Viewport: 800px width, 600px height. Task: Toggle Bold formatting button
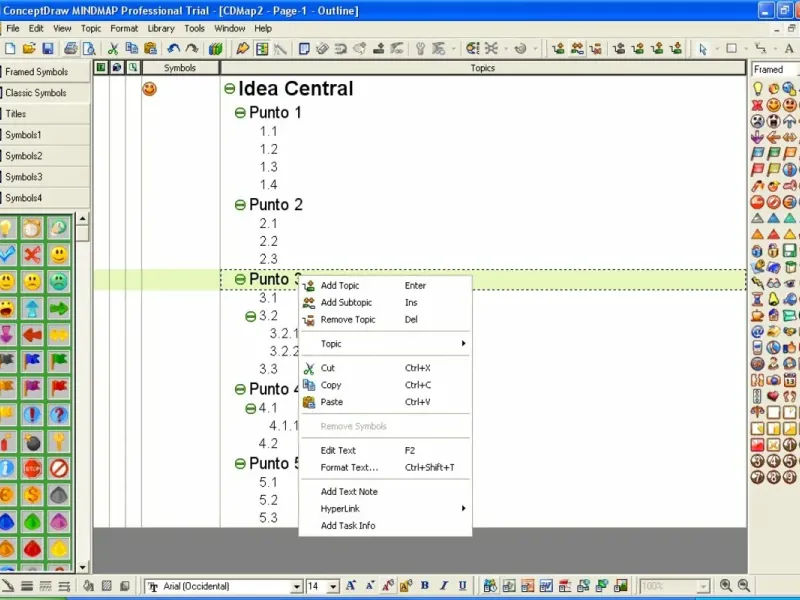424,586
